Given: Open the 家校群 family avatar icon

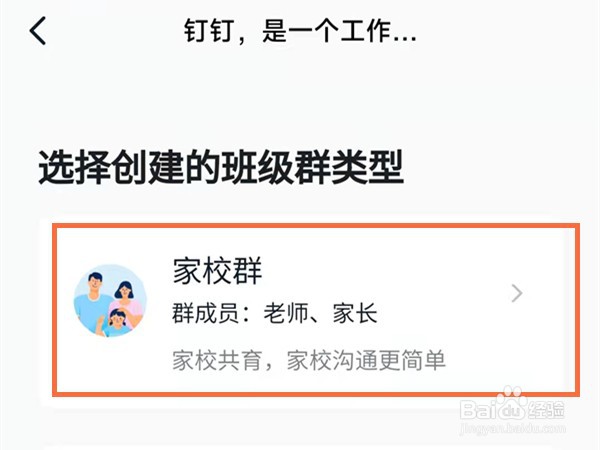Looking at the screenshot, I should tap(110, 300).
